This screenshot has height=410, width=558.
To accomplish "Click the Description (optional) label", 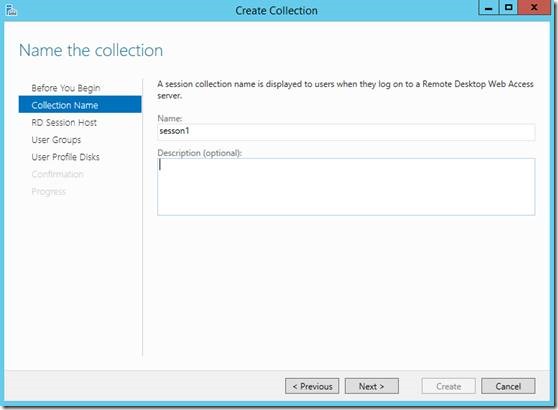I will [200, 153].
